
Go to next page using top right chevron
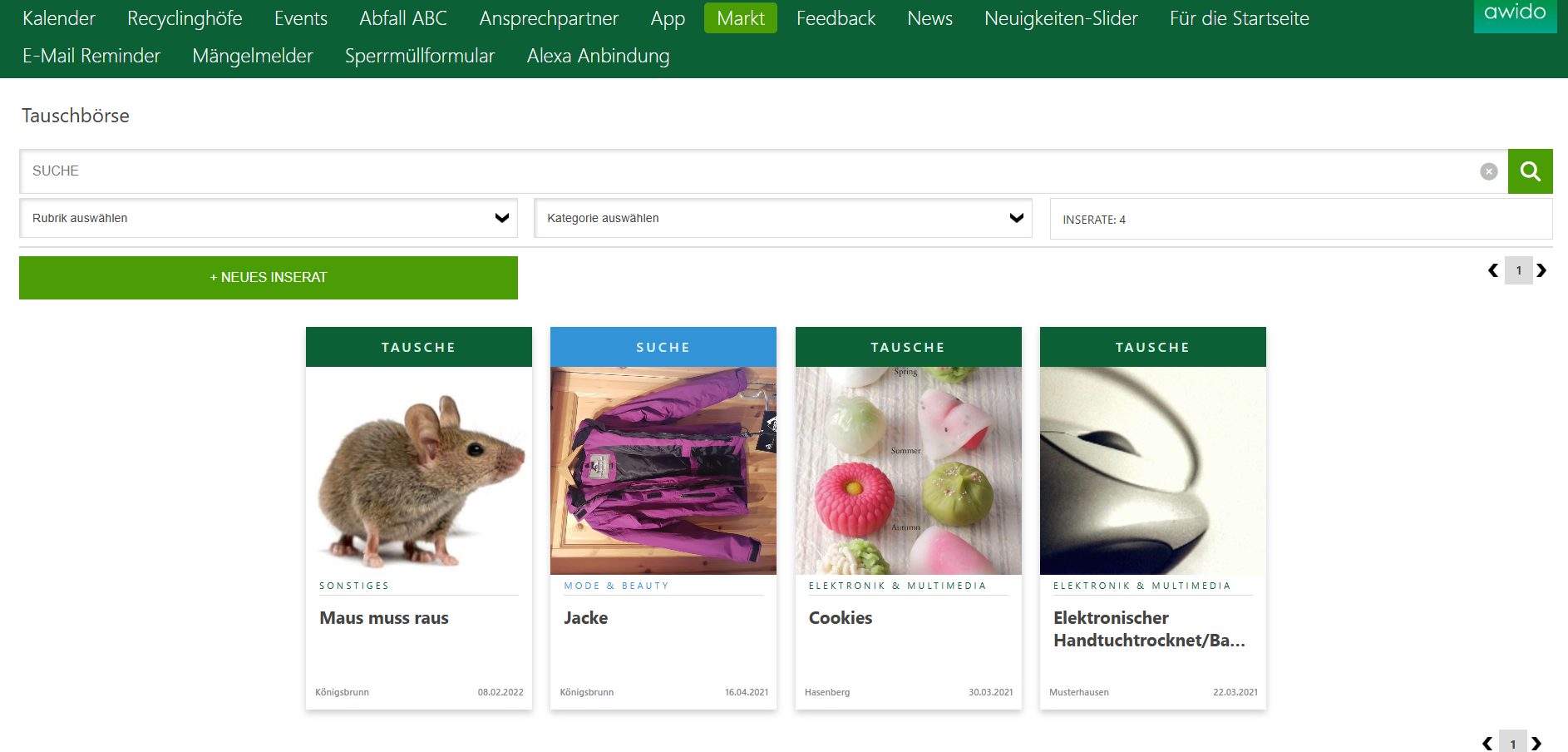click(1541, 270)
